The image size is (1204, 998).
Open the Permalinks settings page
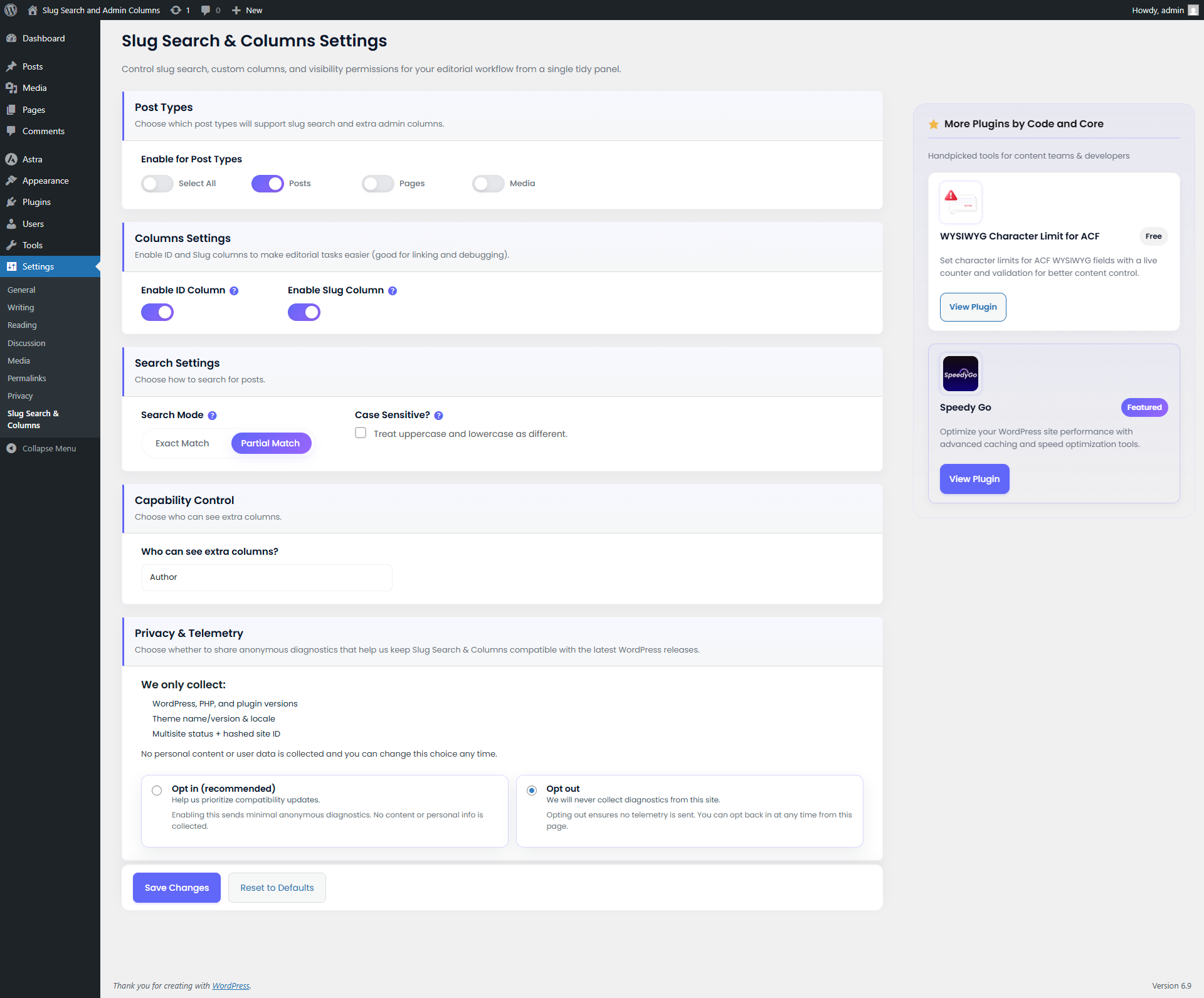point(27,378)
